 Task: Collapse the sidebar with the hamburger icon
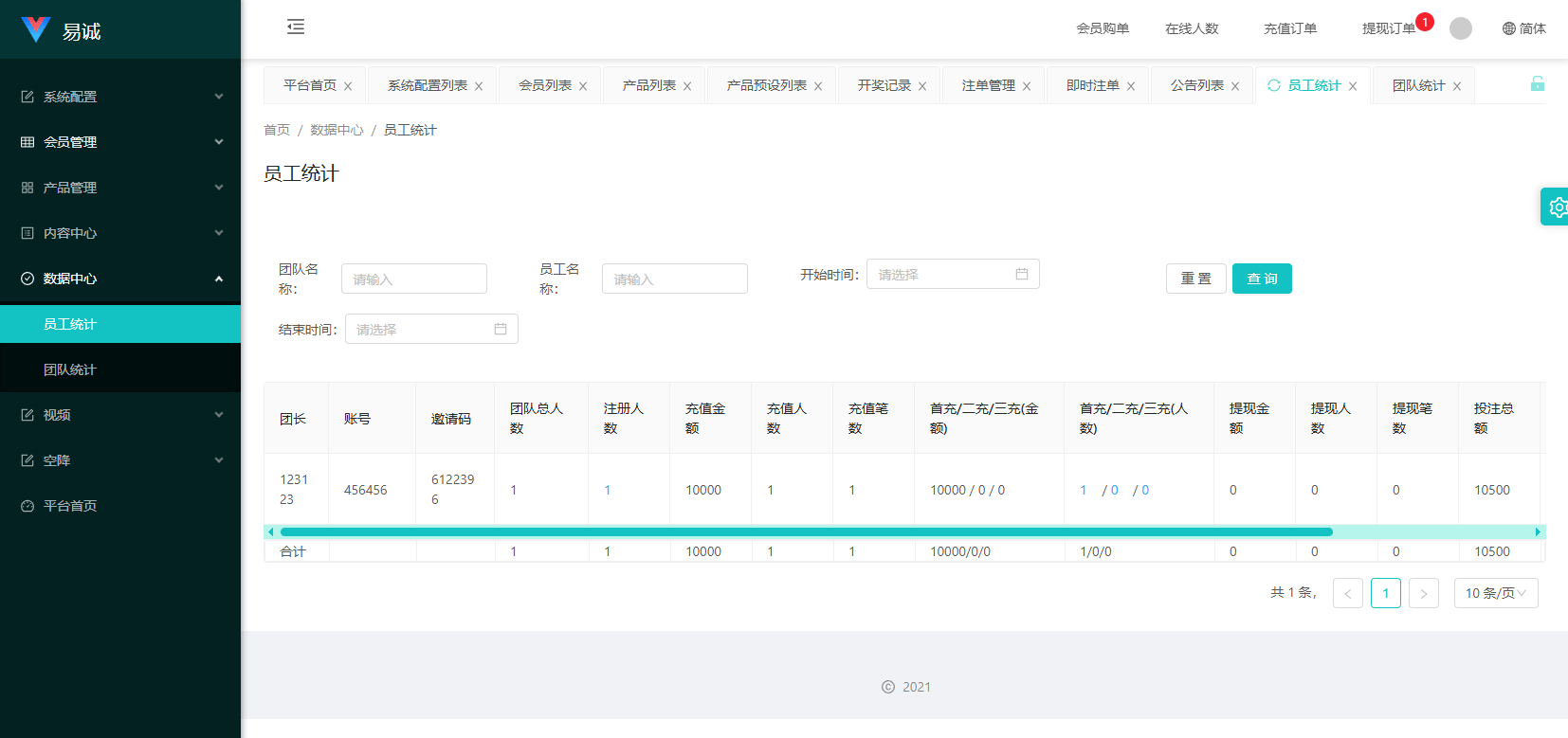pyautogui.click(x=296, y=27)
